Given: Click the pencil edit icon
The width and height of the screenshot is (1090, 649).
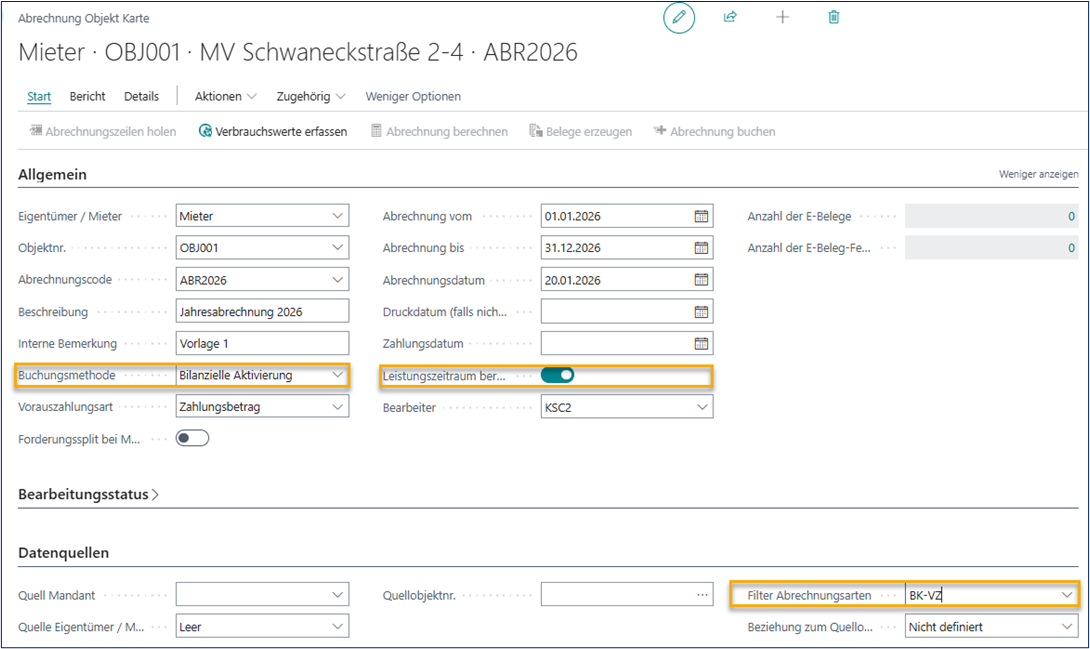Looking at the screenshot, I should pyautogui.click(x=679, y=17).
